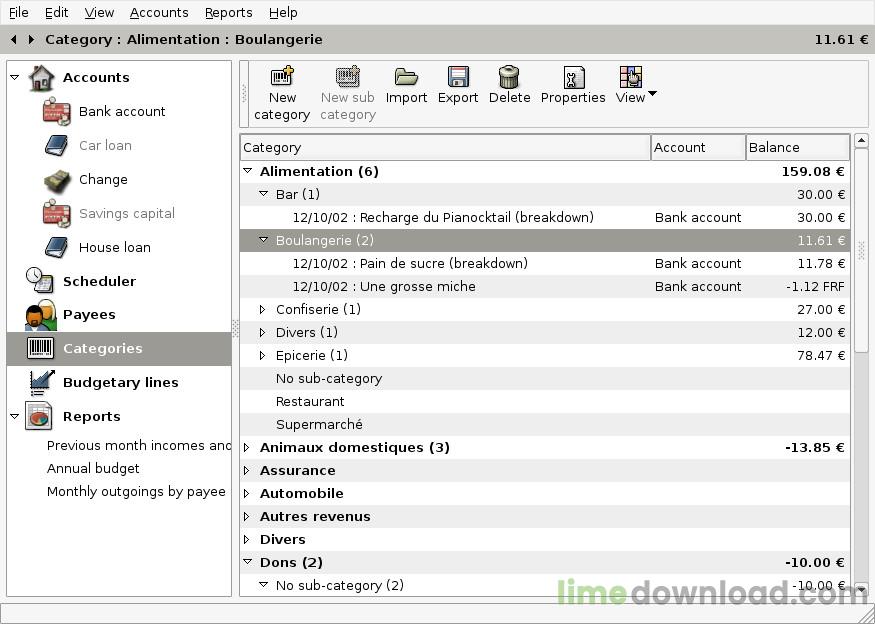Go back with the left navigation arrow
Viewport: 875px width, 624px height.
coord(14,39)
